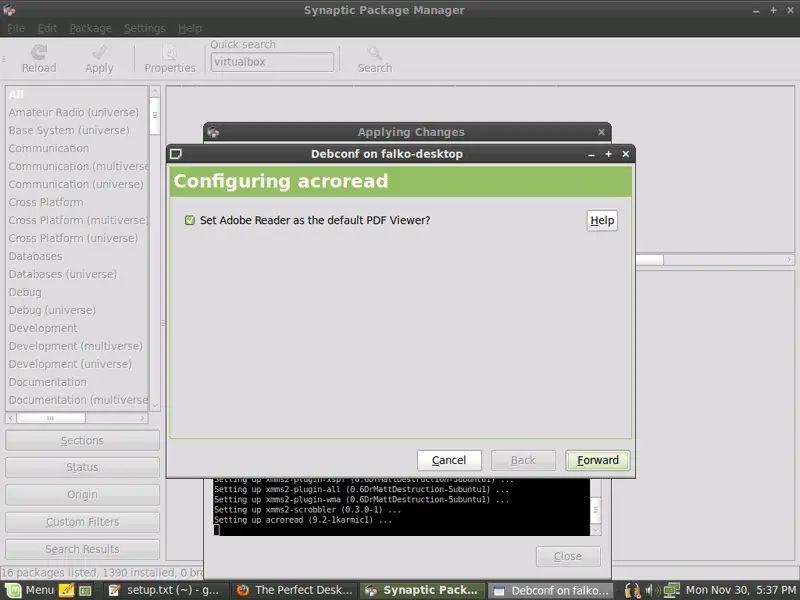Select the Databases section

pos(77,256)
